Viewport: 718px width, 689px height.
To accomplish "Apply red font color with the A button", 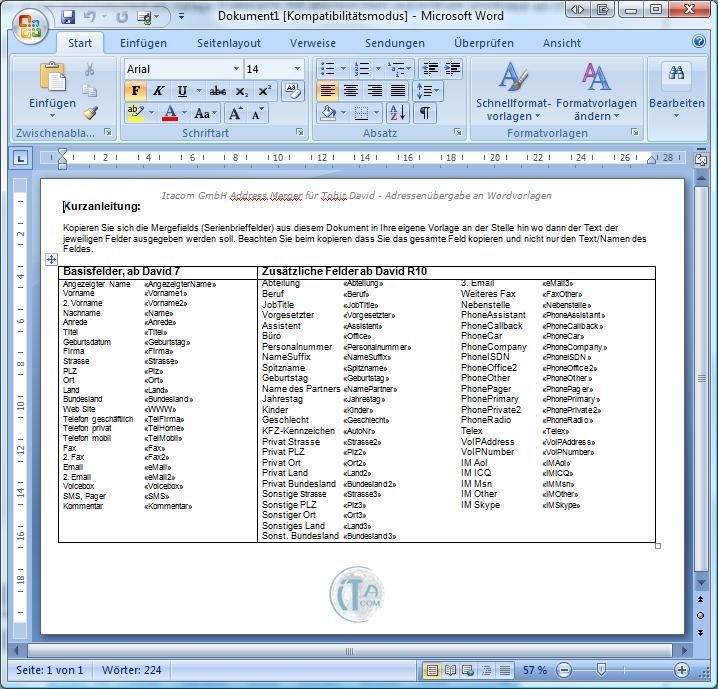I will 170,113.
